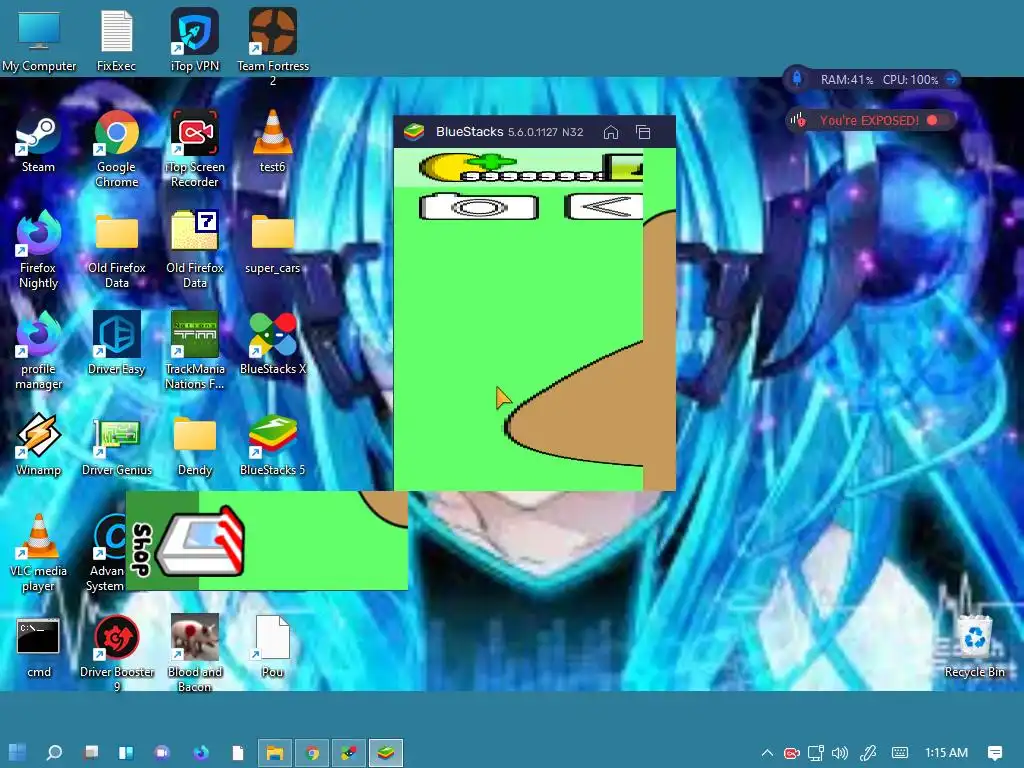1024x768 pixels.
Task: Open the My Computer desktop icon
Action: point(39,40)
